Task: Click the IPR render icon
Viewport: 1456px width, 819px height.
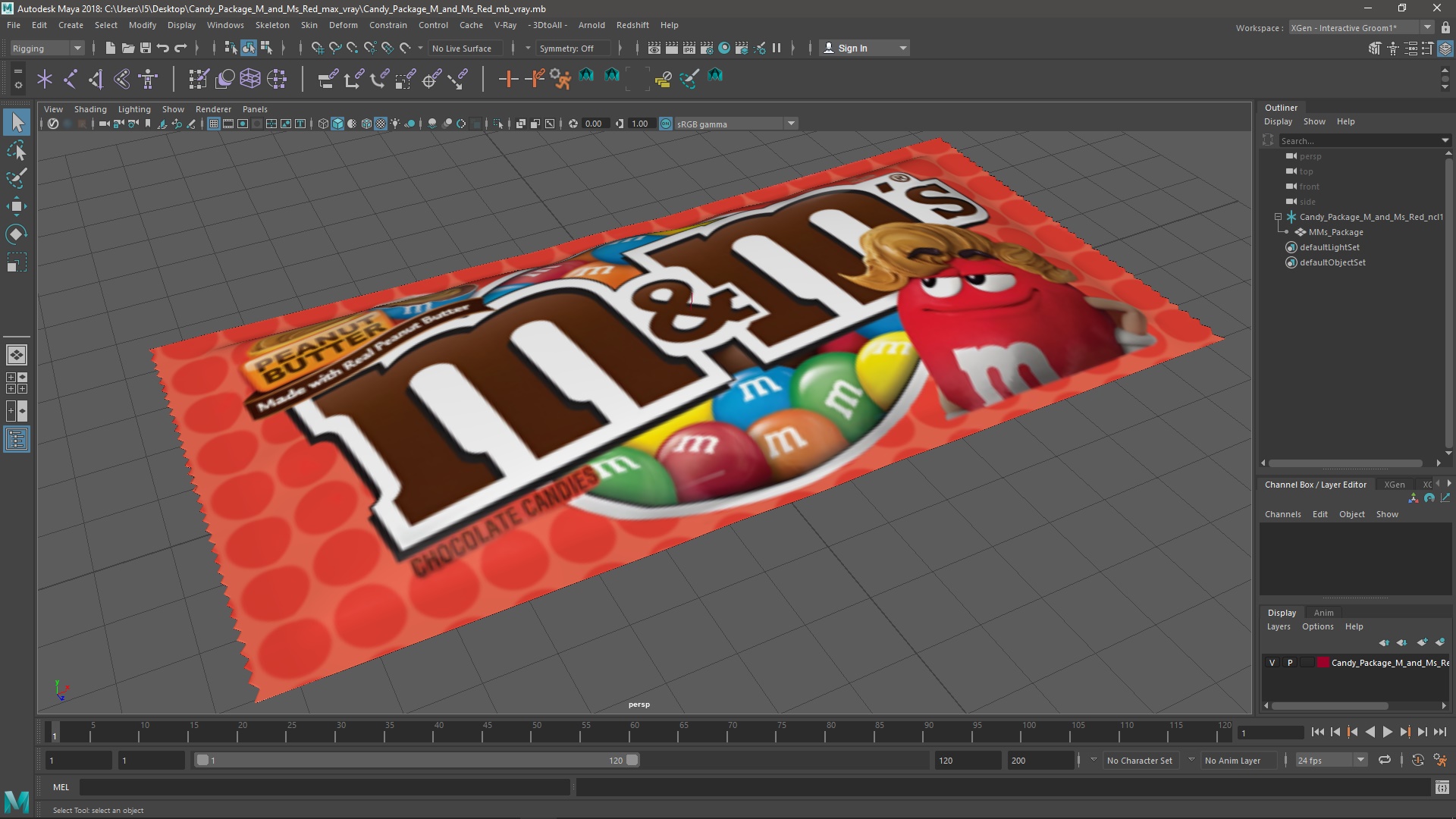Action: (689, 48)
